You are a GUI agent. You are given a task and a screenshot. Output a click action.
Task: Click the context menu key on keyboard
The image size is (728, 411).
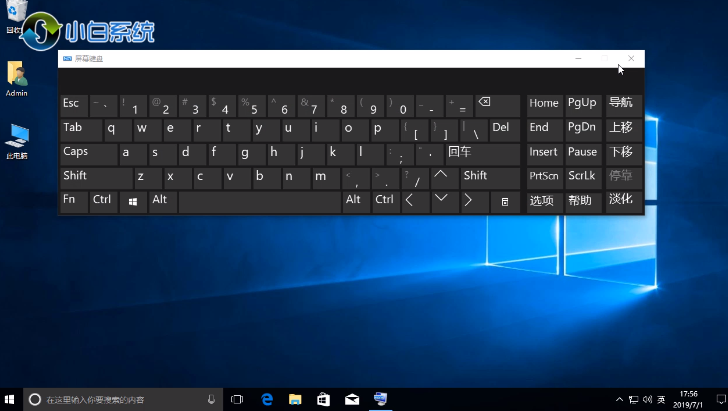[x=505, y=202]
